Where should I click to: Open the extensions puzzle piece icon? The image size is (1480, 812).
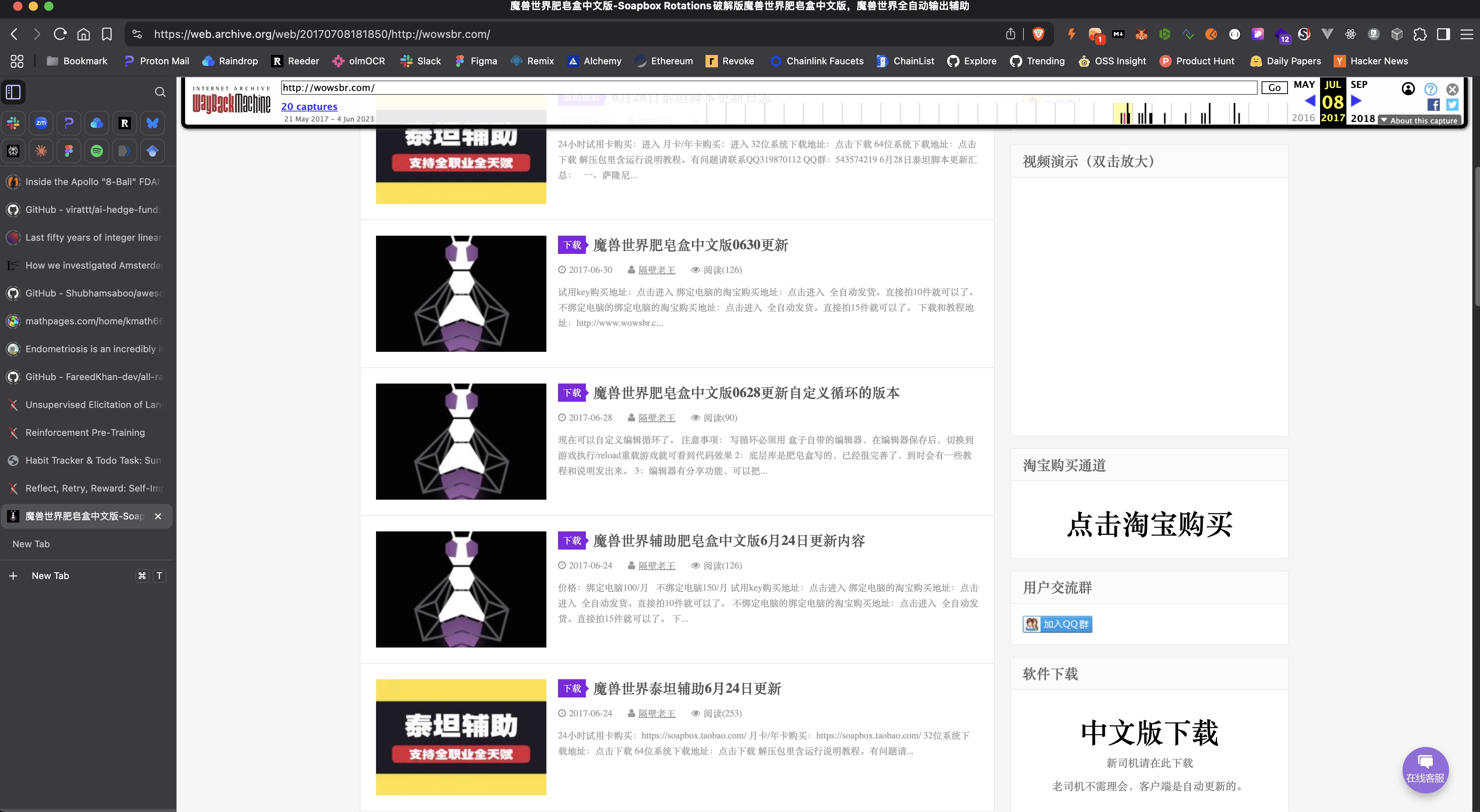[x=1420, y=34]
